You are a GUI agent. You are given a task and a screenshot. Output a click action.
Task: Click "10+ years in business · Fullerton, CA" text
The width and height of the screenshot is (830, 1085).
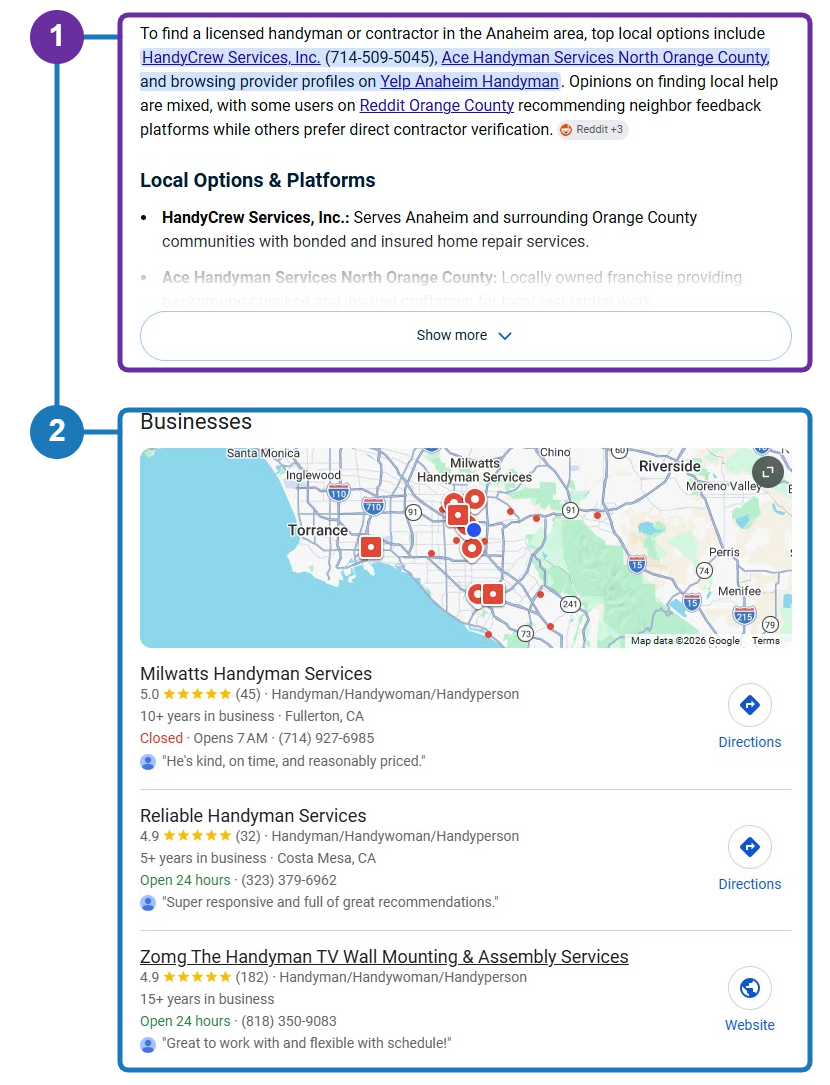(x=252, y=716)
